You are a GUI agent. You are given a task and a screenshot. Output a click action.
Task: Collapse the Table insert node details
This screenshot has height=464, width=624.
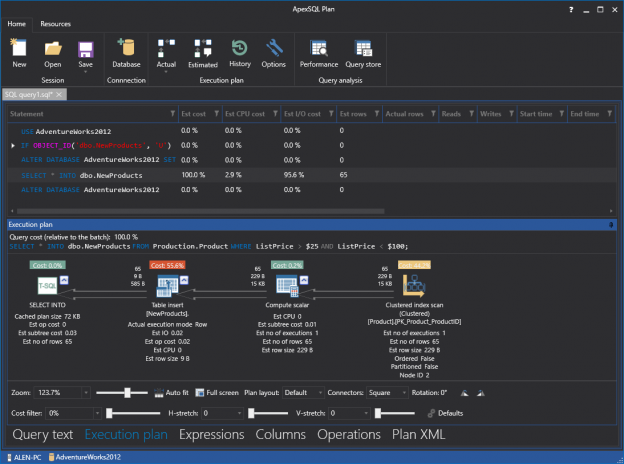[x=184, y=280]
